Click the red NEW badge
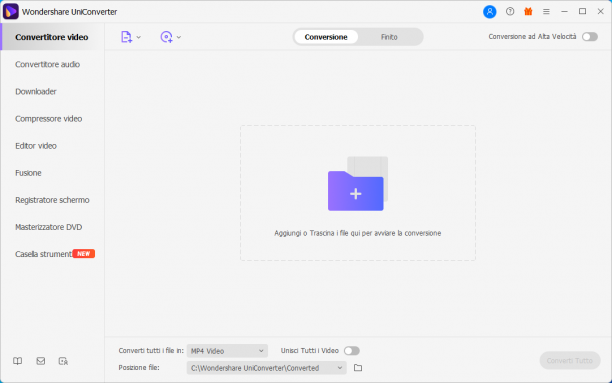This screenshot has width=612, height=383. 84,254
